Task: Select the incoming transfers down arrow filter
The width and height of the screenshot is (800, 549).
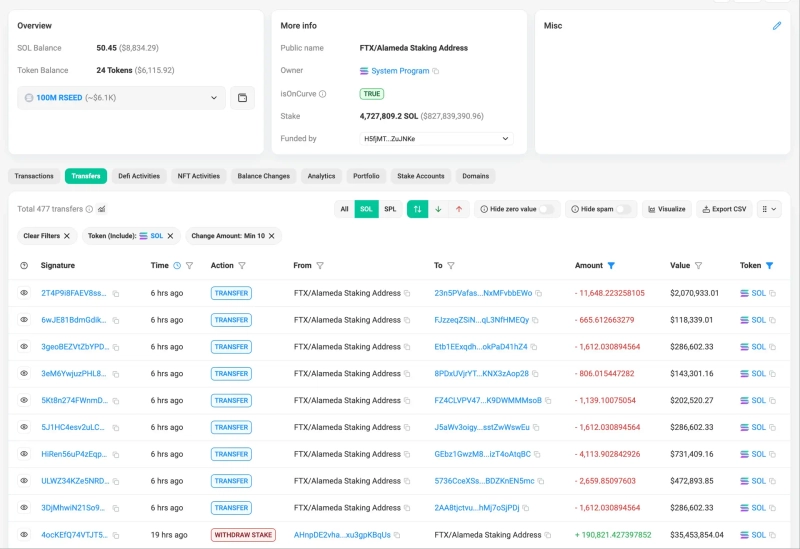Action: click(438, 209)
